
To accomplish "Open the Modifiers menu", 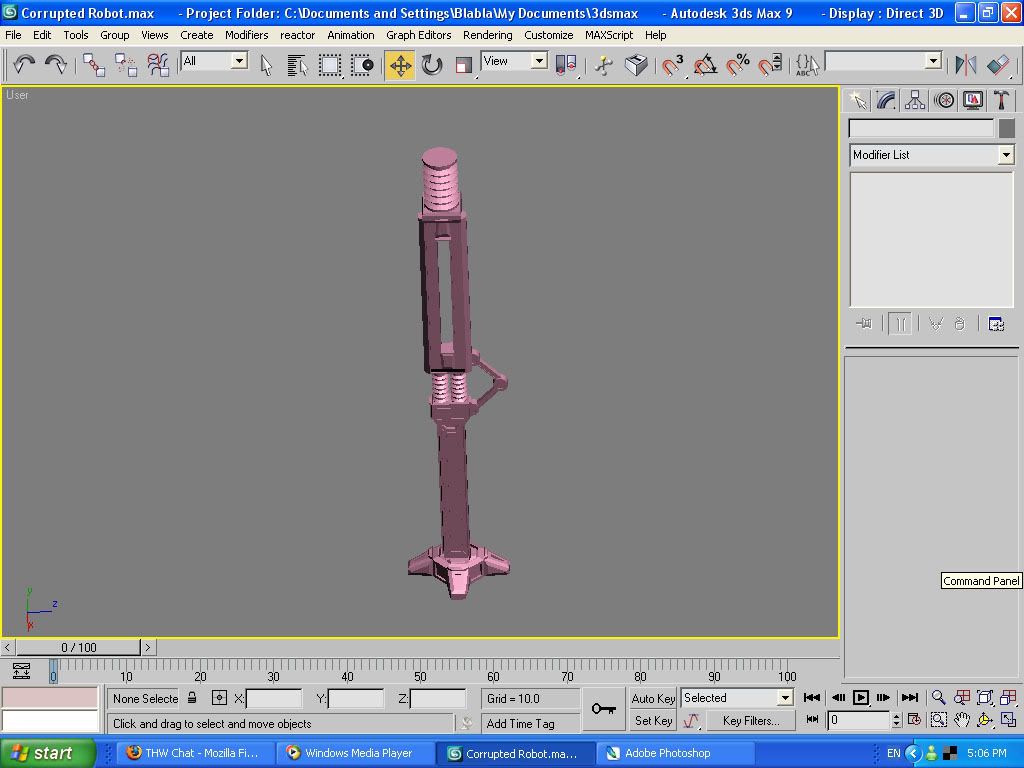I will click(x=246, y=35).
